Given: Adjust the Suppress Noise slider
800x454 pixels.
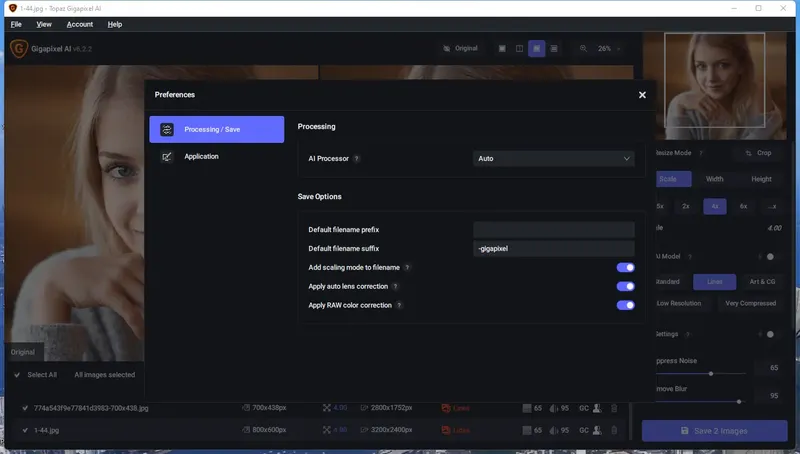Looking at the screenshot, I should coord(711,373).
